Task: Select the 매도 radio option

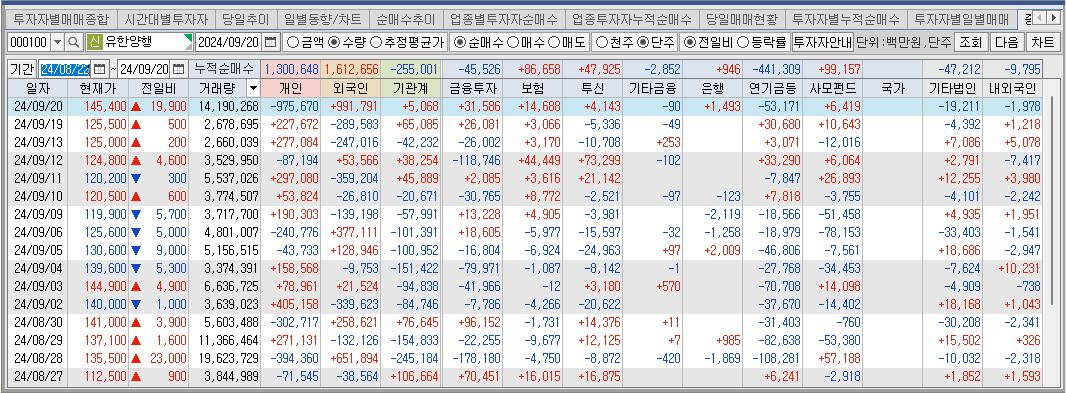Action: (x=567, y=42)
